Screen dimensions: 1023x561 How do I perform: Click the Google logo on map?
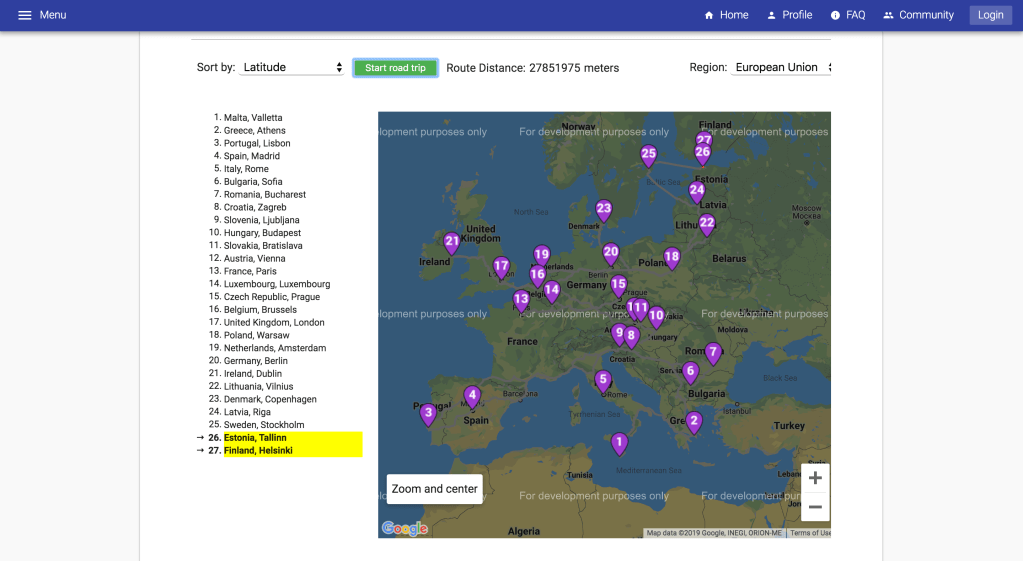coord(404,528)
